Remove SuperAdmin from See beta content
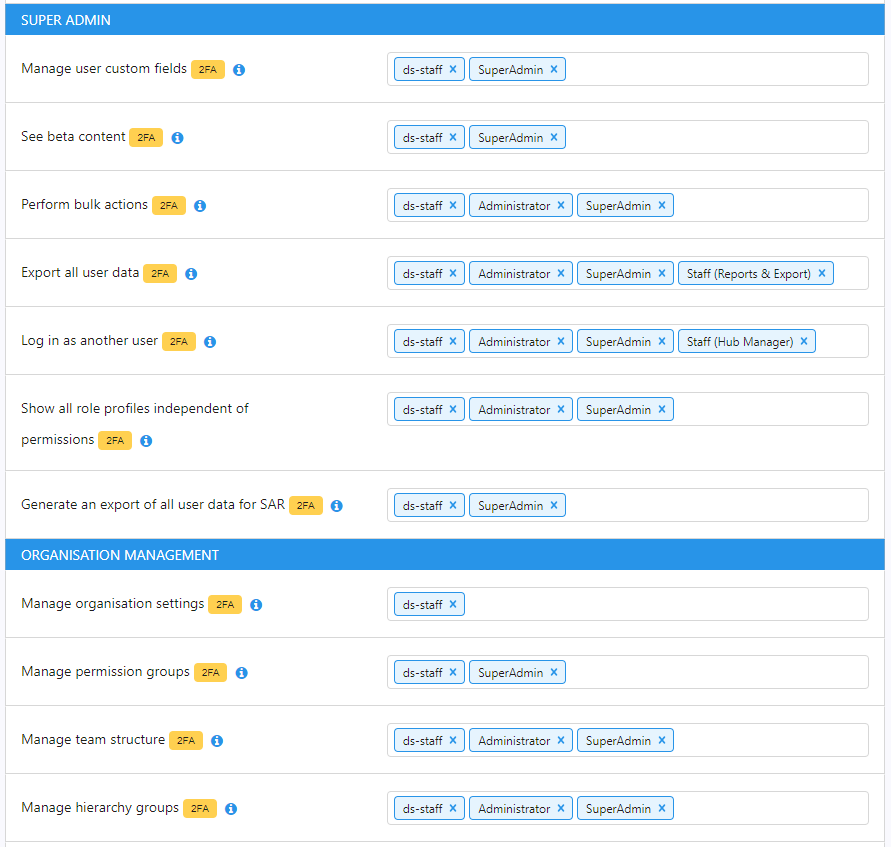 coord(554,137)
